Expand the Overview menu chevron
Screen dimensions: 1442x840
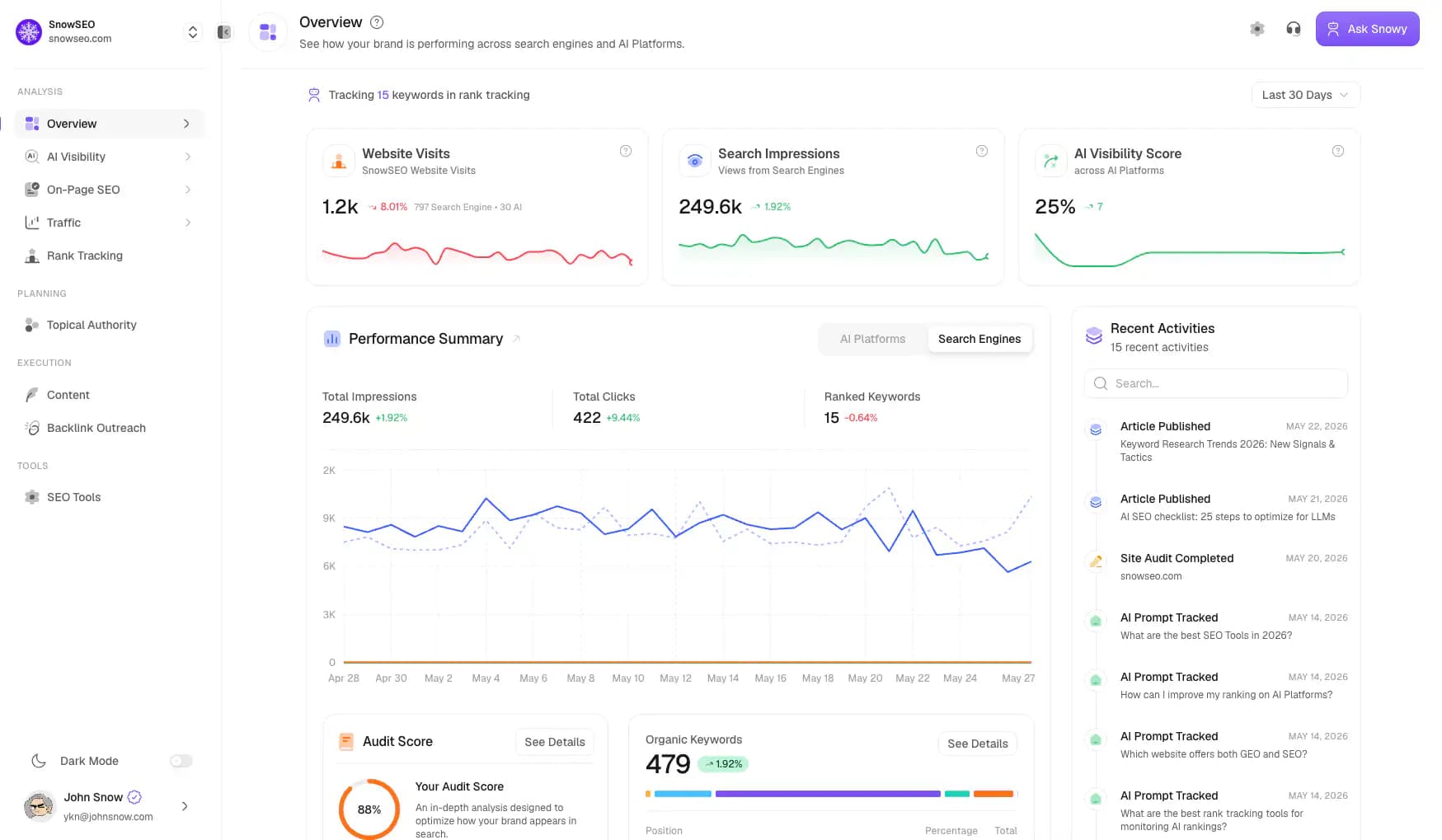(x=186, y=124)
